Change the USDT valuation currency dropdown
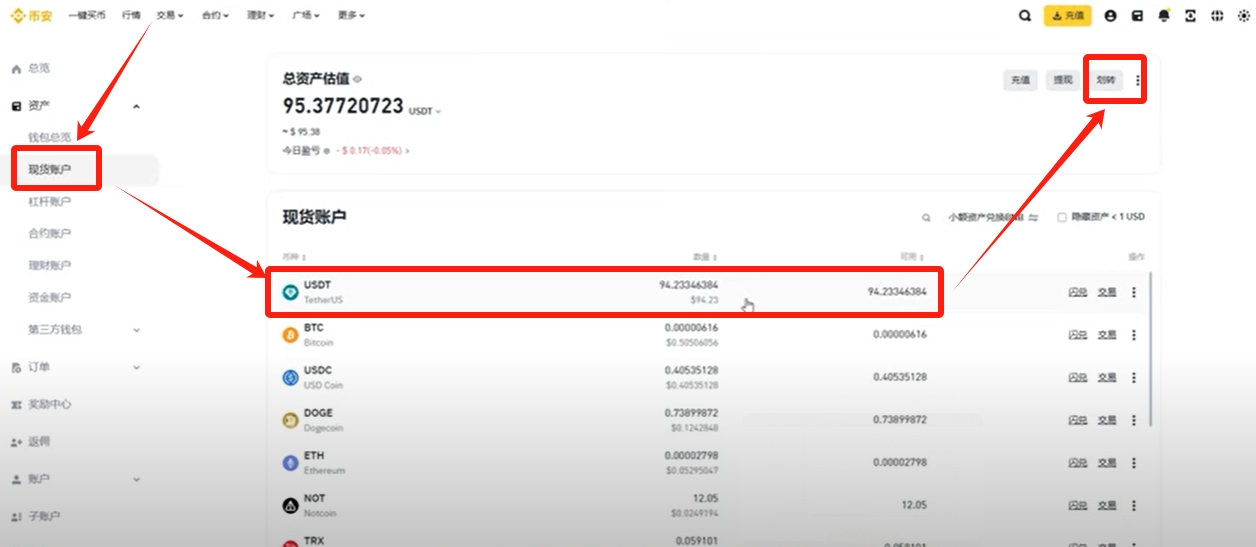Screen dimensions: 1256x547 (425, 111)
